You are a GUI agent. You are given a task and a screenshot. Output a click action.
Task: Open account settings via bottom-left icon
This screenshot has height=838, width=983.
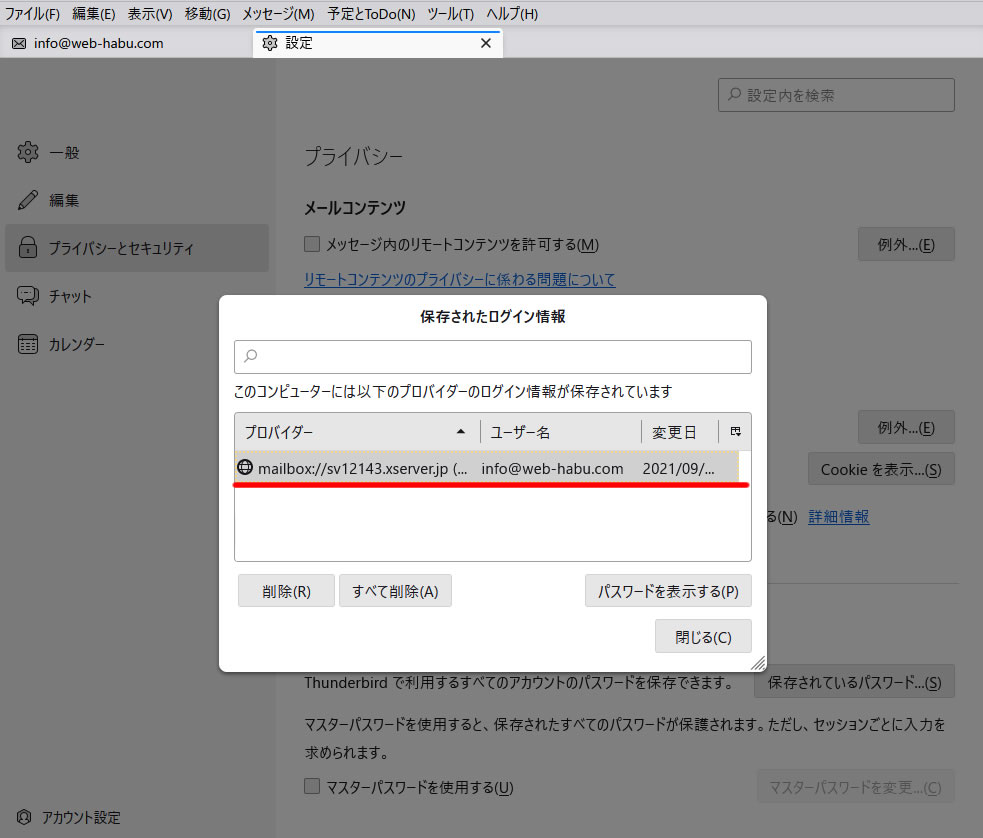pyautogui.click(x=24, y=817)
